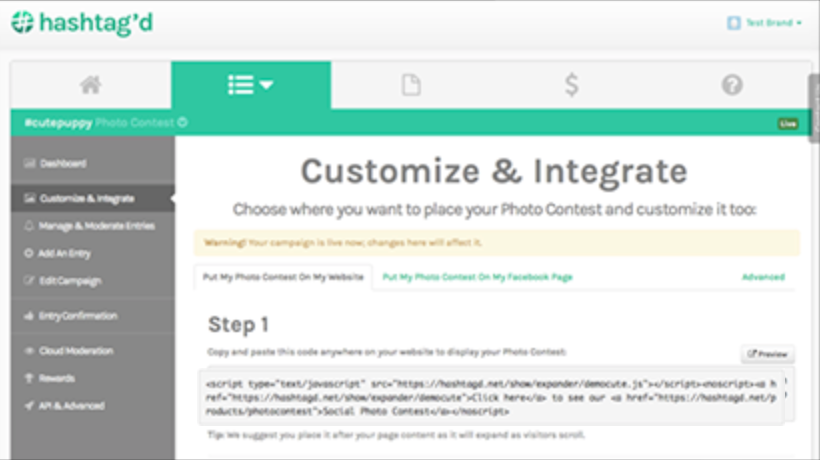Click the Customize & Integrate page heading
The image size is (820, 460).
pos(494,171)
